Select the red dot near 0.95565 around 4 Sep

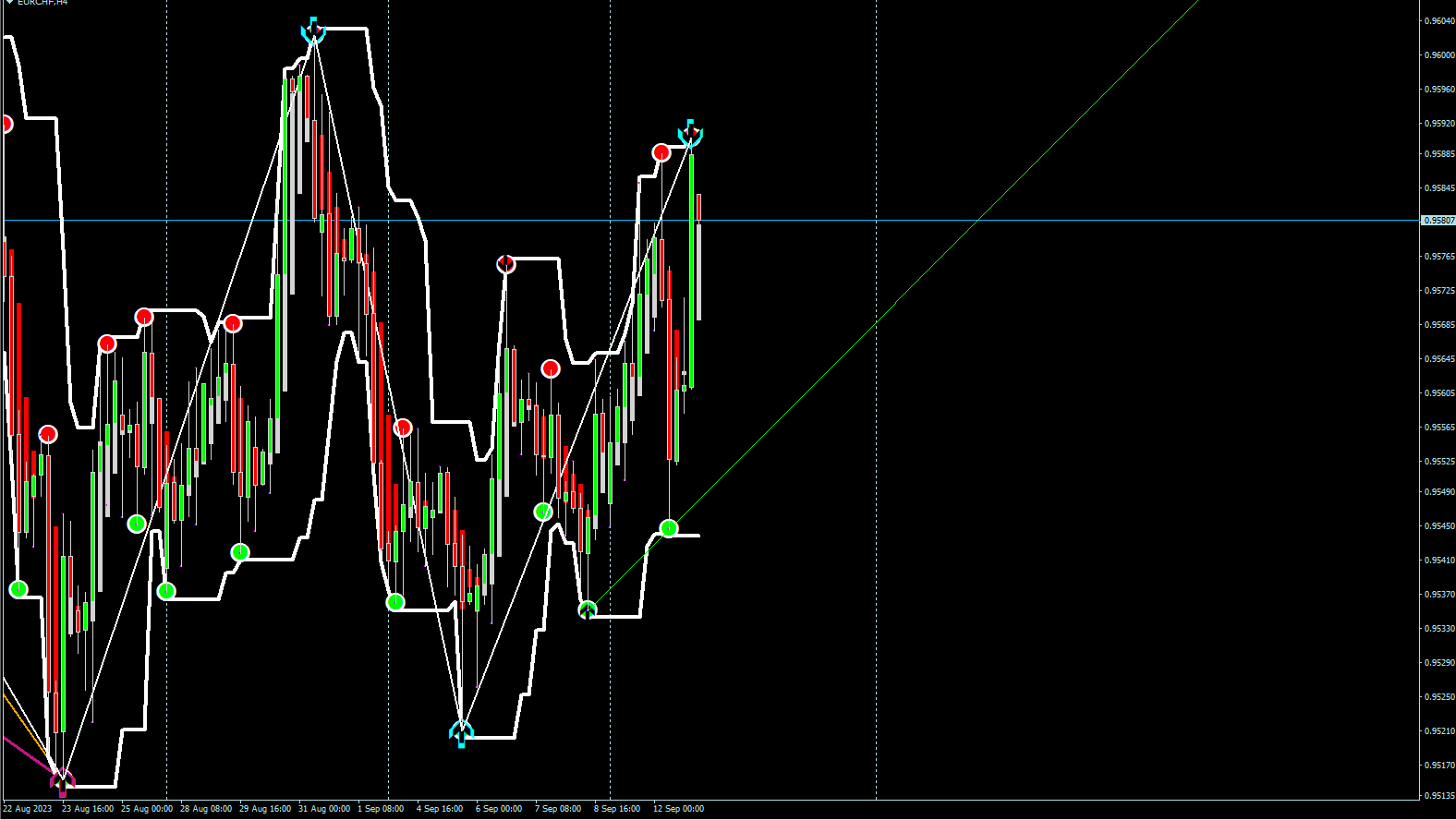[x=403, y=428]
